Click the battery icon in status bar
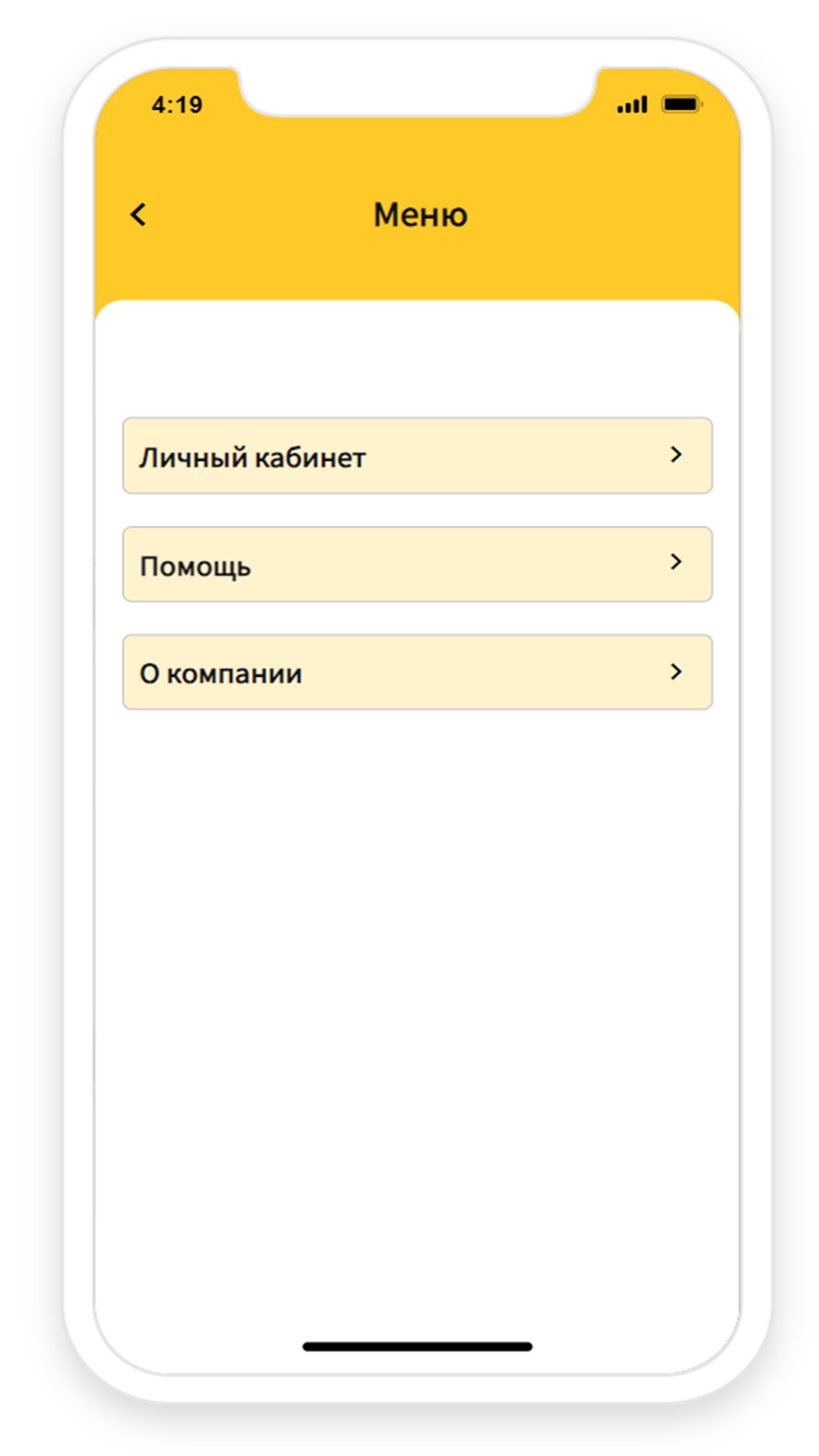The width and height of the screenshot is (819, 1456). point(681,104)
